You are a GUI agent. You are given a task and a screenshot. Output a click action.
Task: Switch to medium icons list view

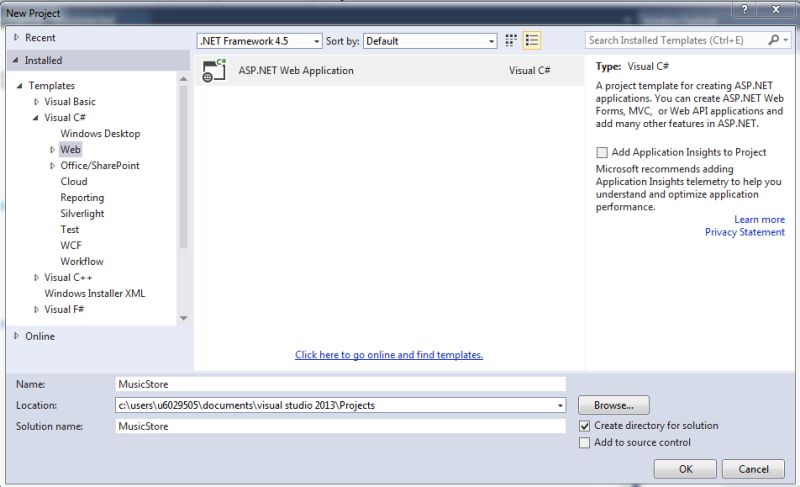tap(532, 41)
